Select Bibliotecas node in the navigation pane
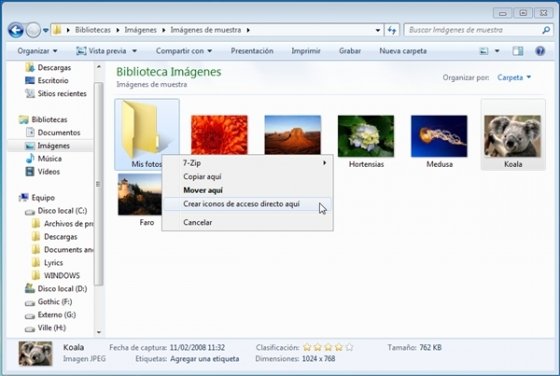 (x=43, y=120)
